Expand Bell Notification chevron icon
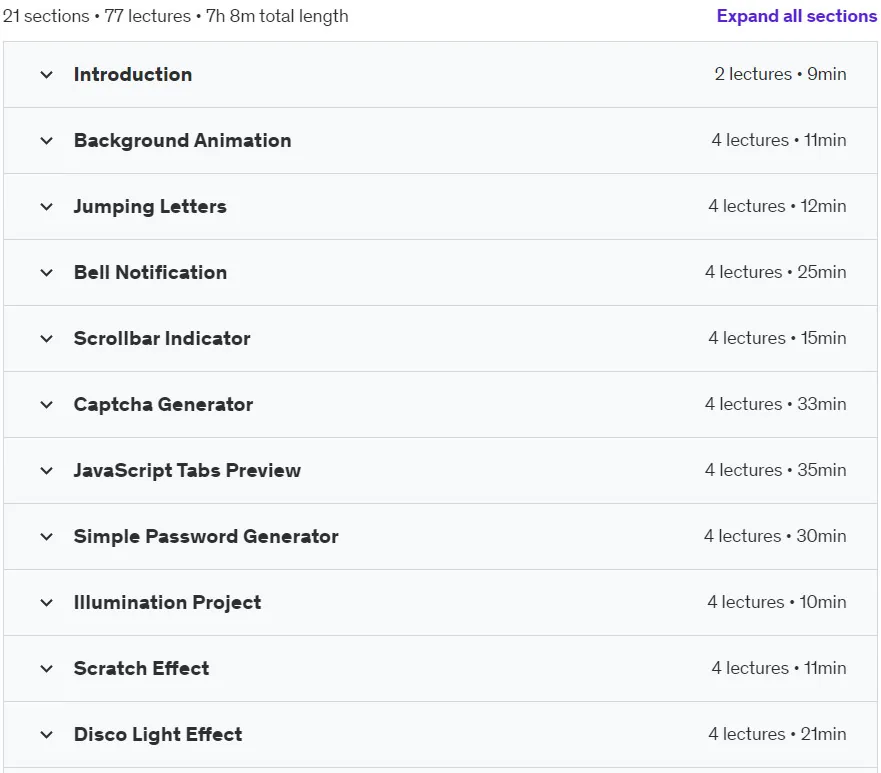The height and width of the screenshot is (773, 881). tap(47, 272)
